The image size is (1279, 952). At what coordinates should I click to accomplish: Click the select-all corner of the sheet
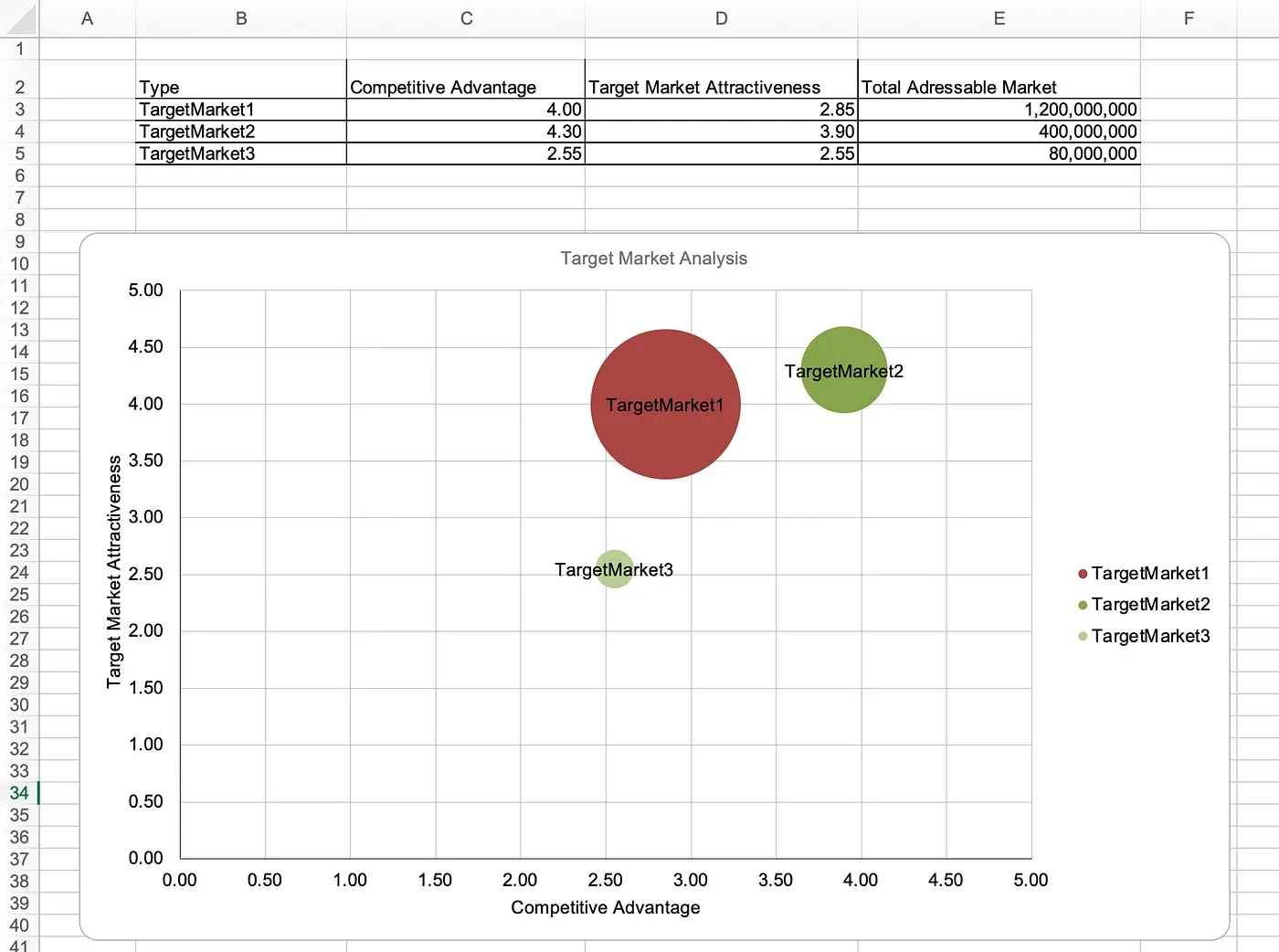[x=19, y=18]
